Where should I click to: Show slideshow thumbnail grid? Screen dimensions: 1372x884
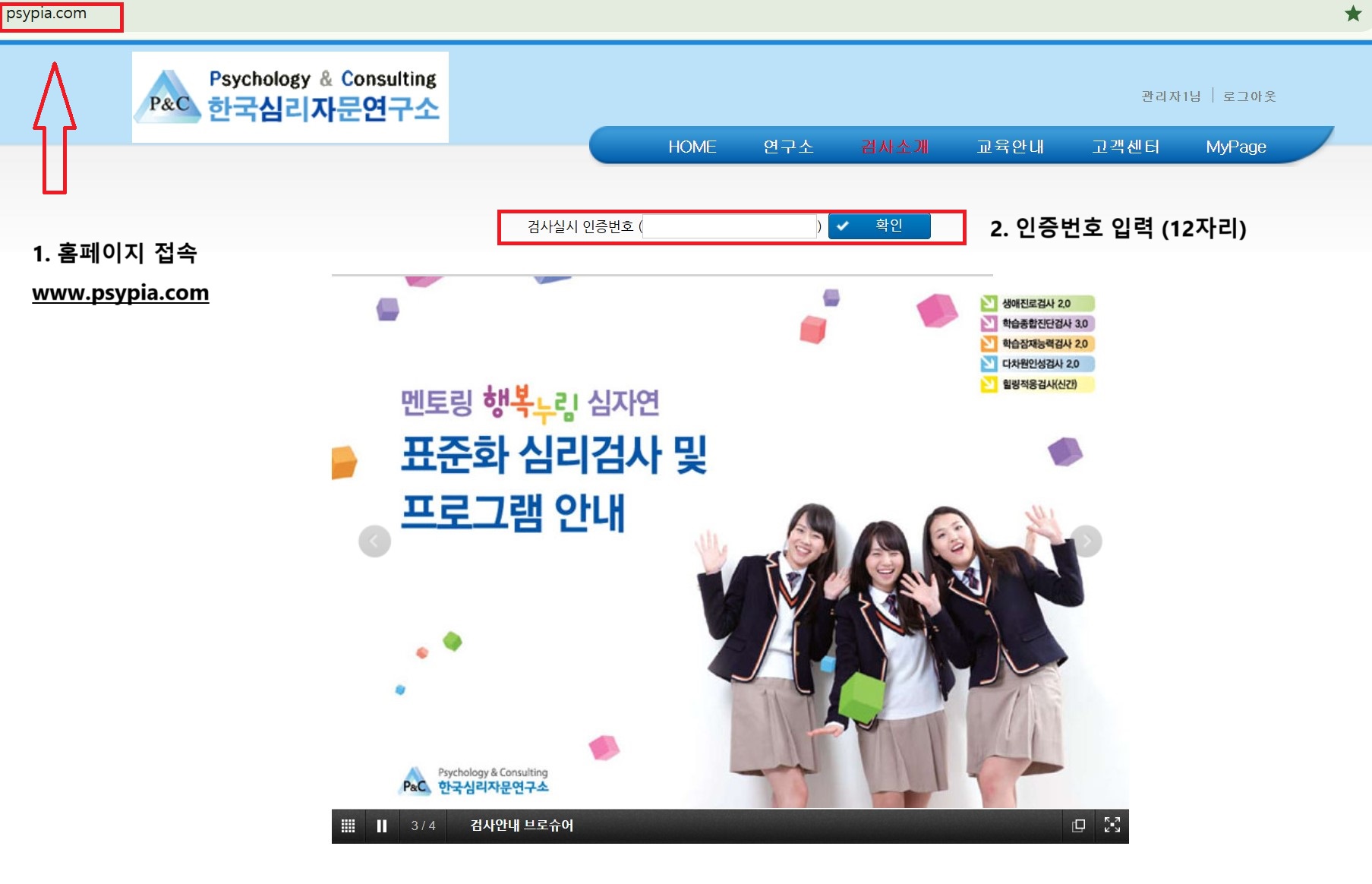(x=348, y=826)
